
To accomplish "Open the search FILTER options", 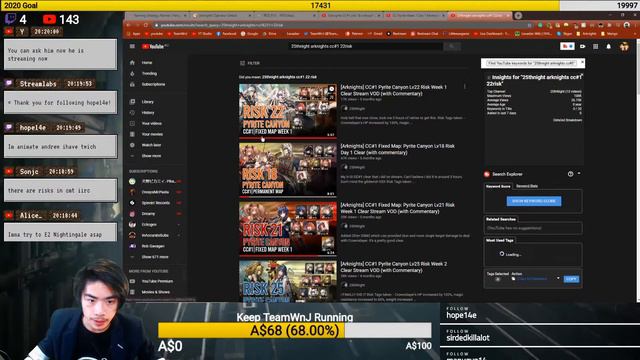I will point(250,63).
